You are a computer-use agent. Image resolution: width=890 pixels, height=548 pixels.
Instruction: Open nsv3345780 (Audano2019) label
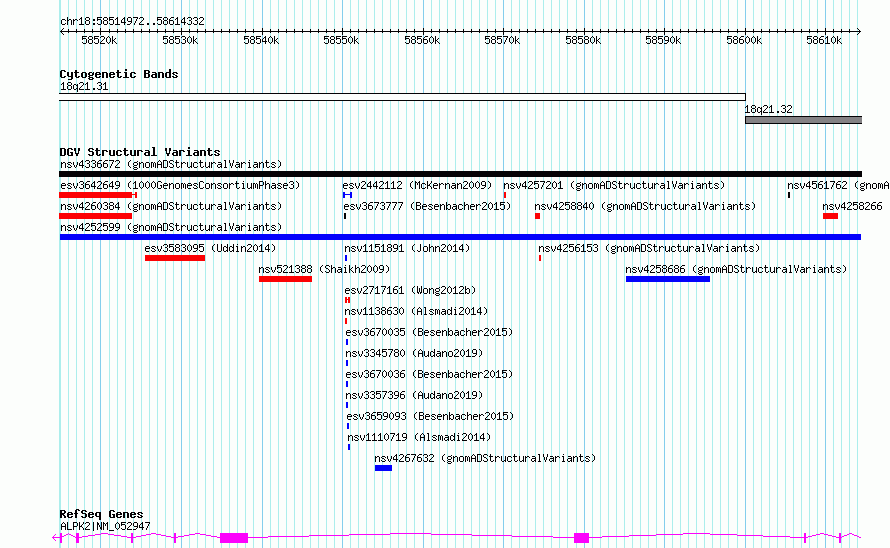[x=414, y=354]
